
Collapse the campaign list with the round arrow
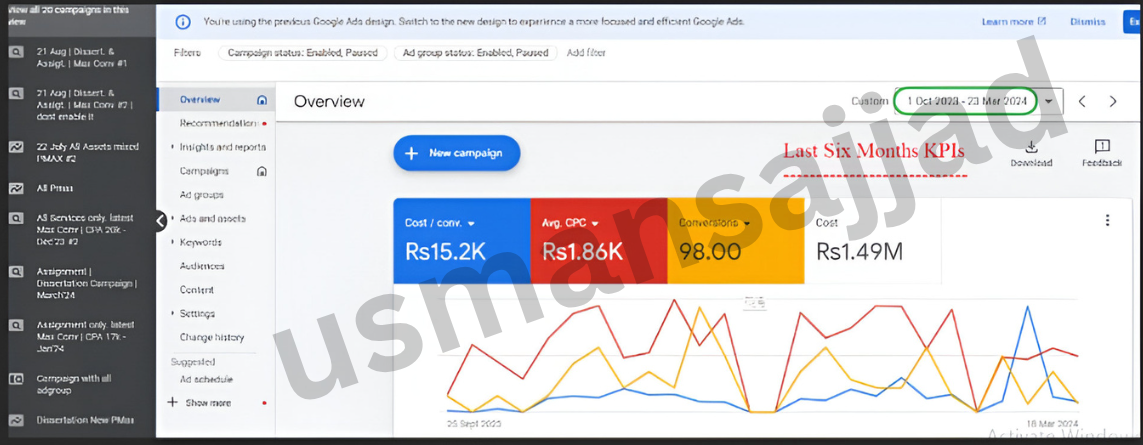tap(161, 220)
